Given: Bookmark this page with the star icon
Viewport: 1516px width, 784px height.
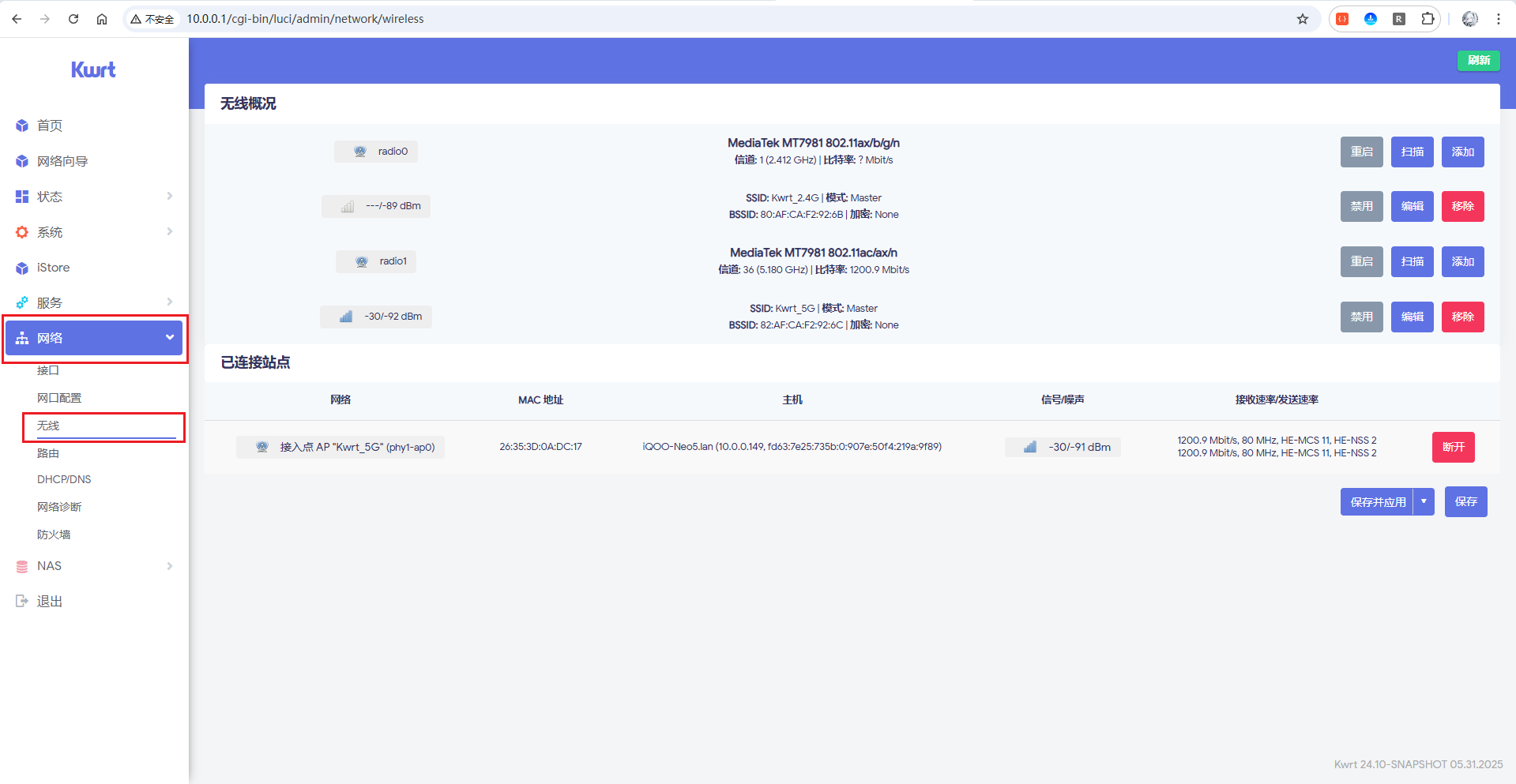Looking at the screenshot, I should (x=1303, y=19).
